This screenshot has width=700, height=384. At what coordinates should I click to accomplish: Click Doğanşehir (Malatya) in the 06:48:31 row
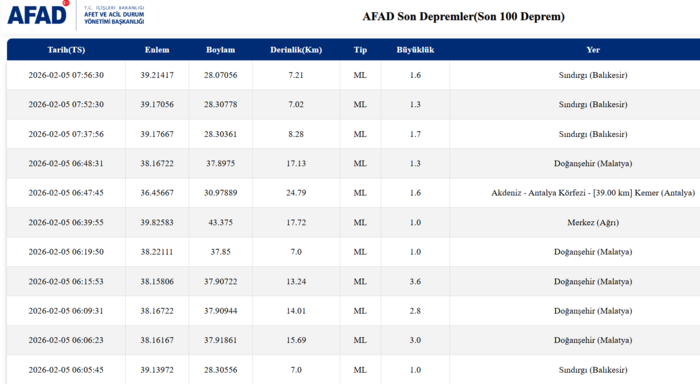[x=593, y=163]
